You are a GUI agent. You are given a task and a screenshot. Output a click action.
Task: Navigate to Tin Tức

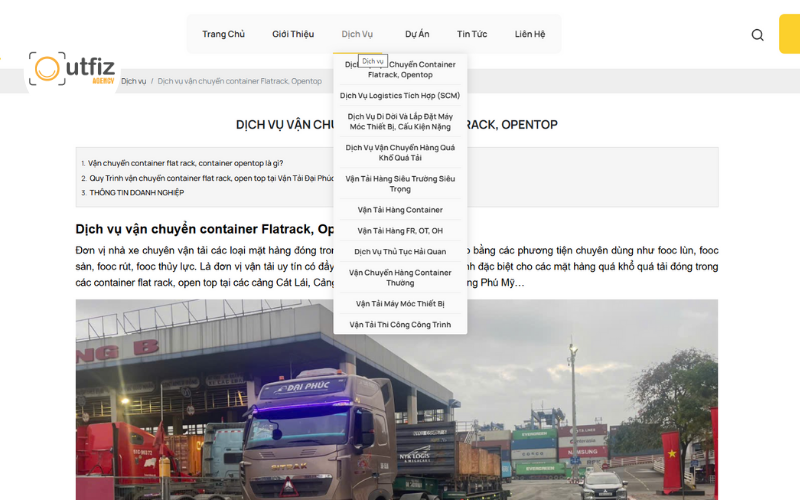click(x=472, y=34)
